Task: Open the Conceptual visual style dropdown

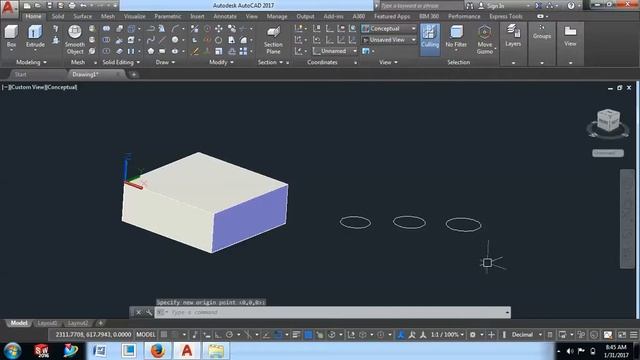Action: tap(389, 29)
